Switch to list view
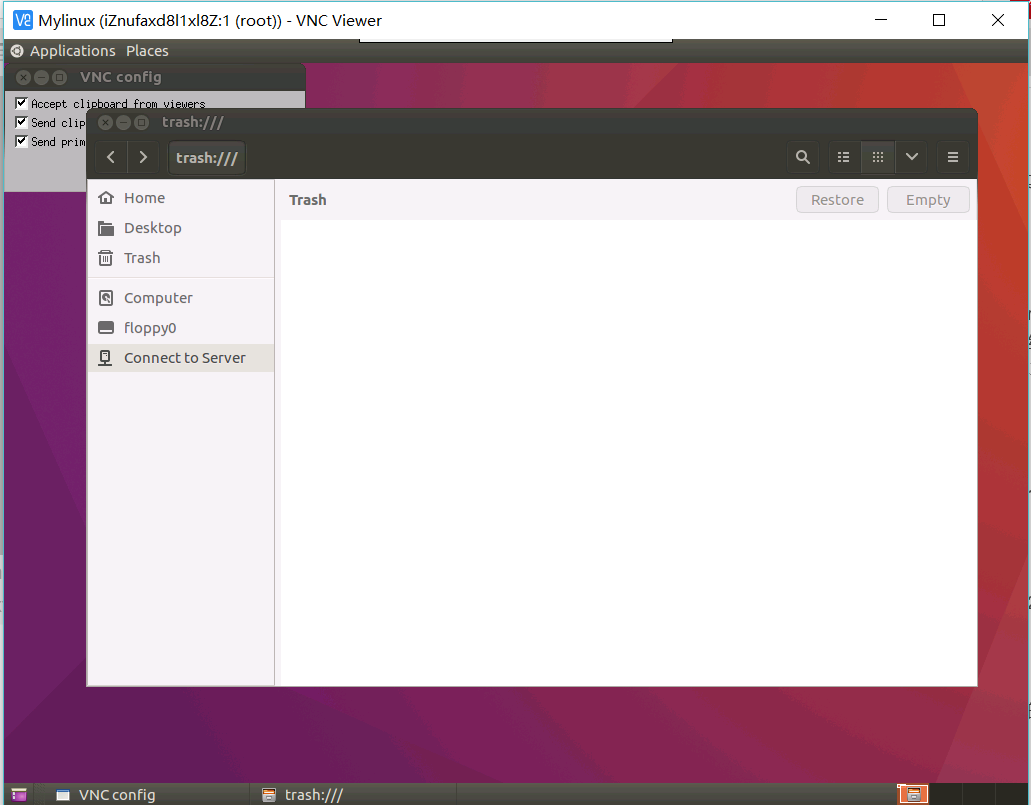The width and height of the screenshot is (1031, 805). pyautogui.click(x=844, y=157)
